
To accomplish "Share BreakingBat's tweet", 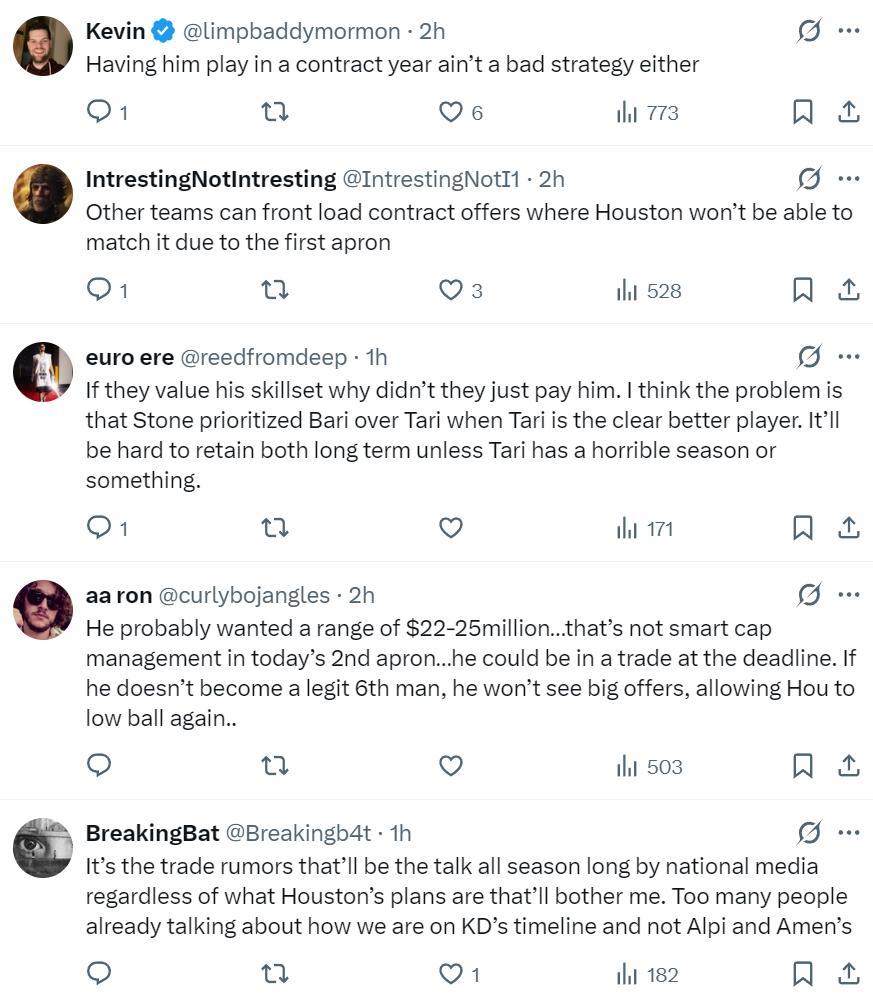I will coord(848,974).
